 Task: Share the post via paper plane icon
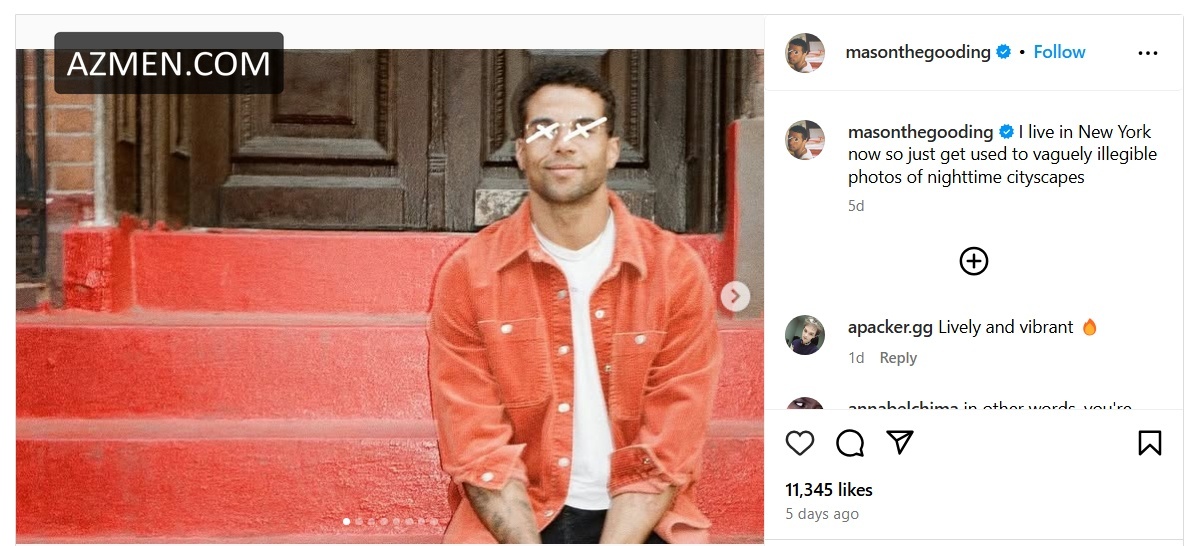901,442
